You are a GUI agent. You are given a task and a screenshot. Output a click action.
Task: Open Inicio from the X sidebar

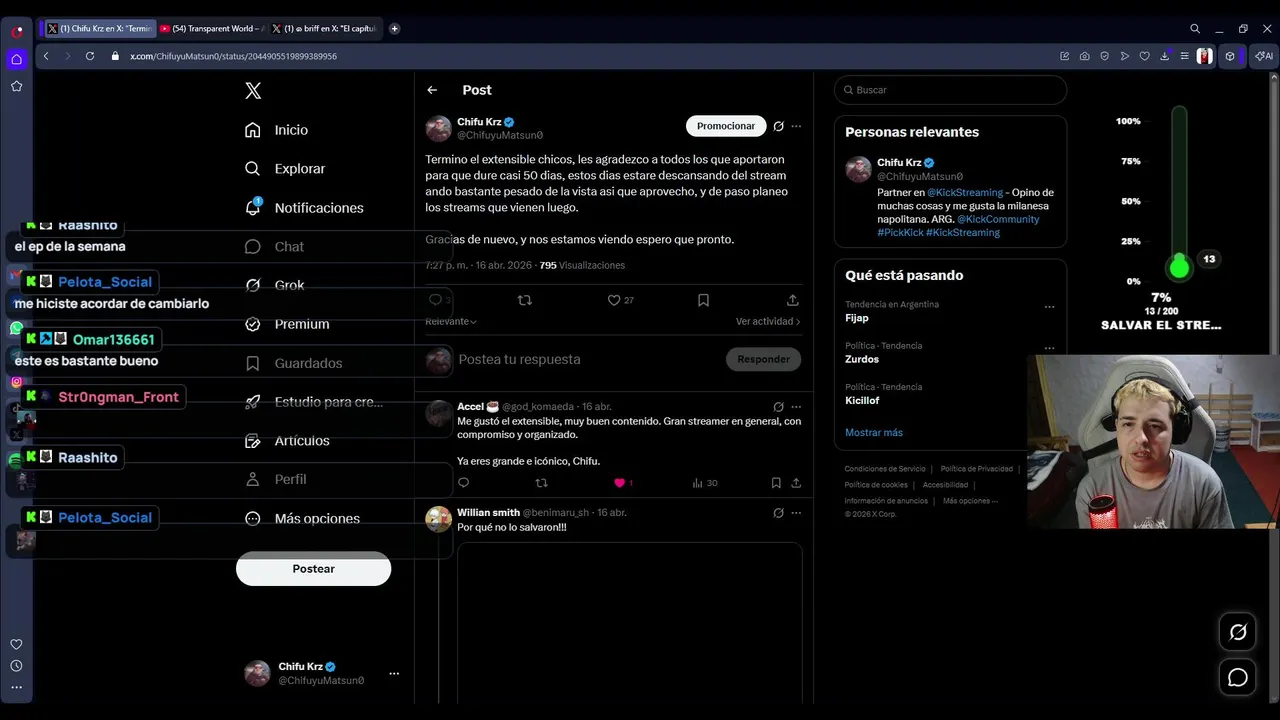click(277, 130)
